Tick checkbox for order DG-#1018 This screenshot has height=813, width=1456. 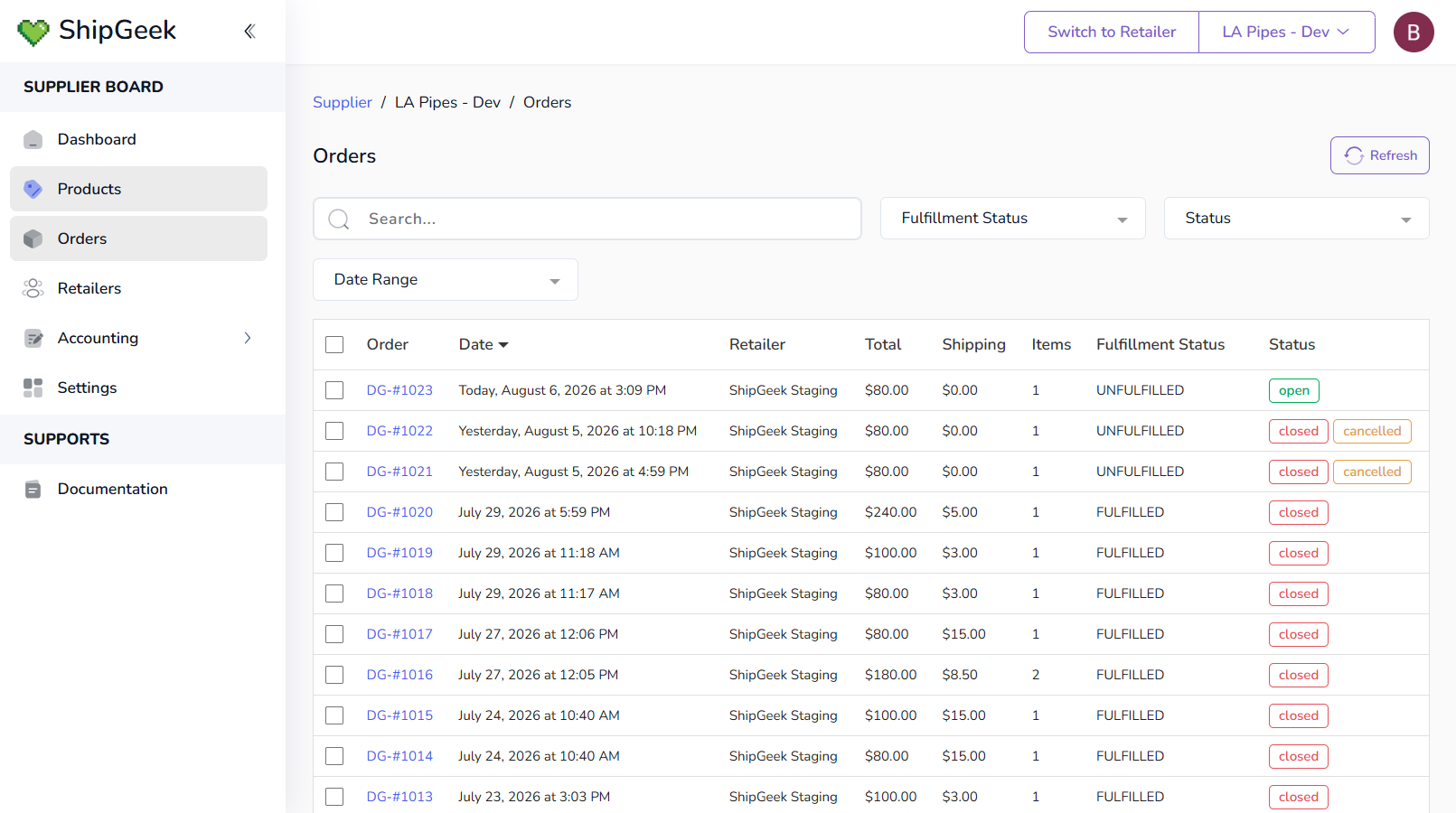click(334, 593)
